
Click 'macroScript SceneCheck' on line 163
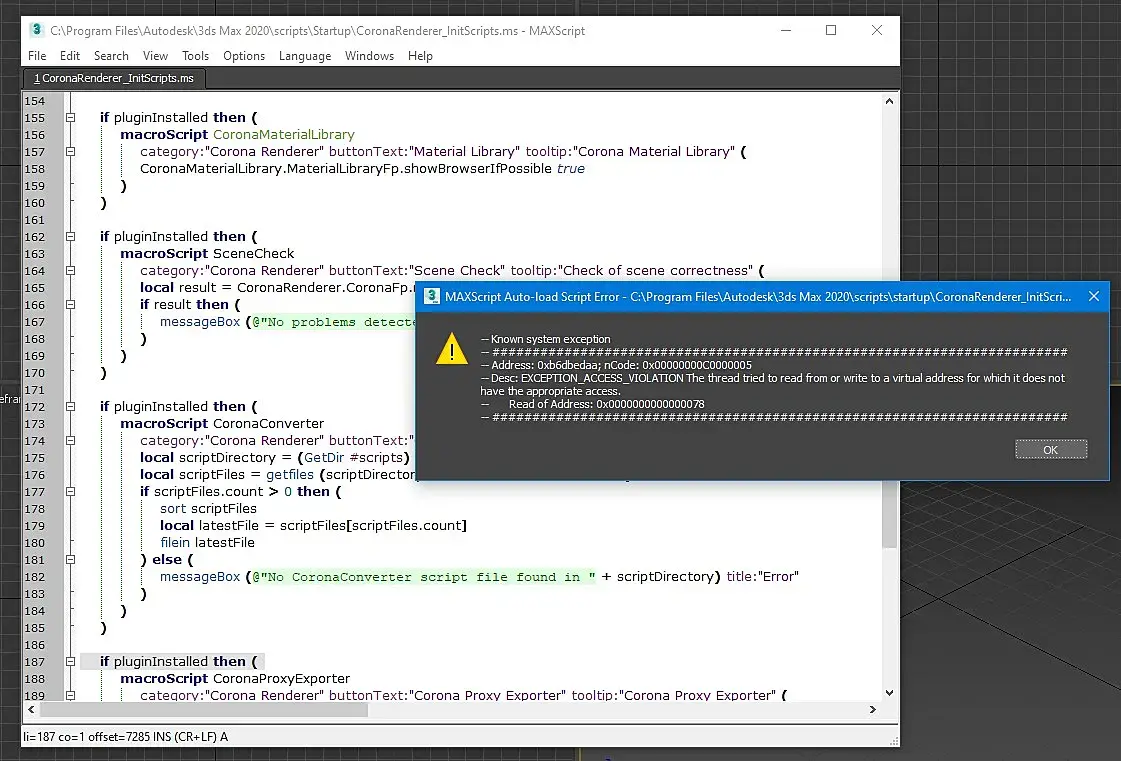[207, 253]
